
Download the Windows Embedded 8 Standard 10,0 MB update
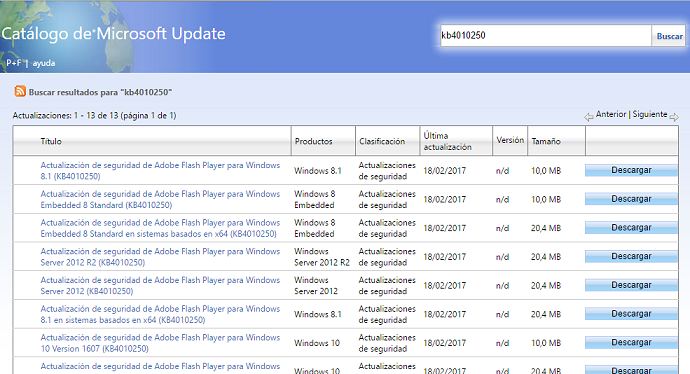point(631,199)
